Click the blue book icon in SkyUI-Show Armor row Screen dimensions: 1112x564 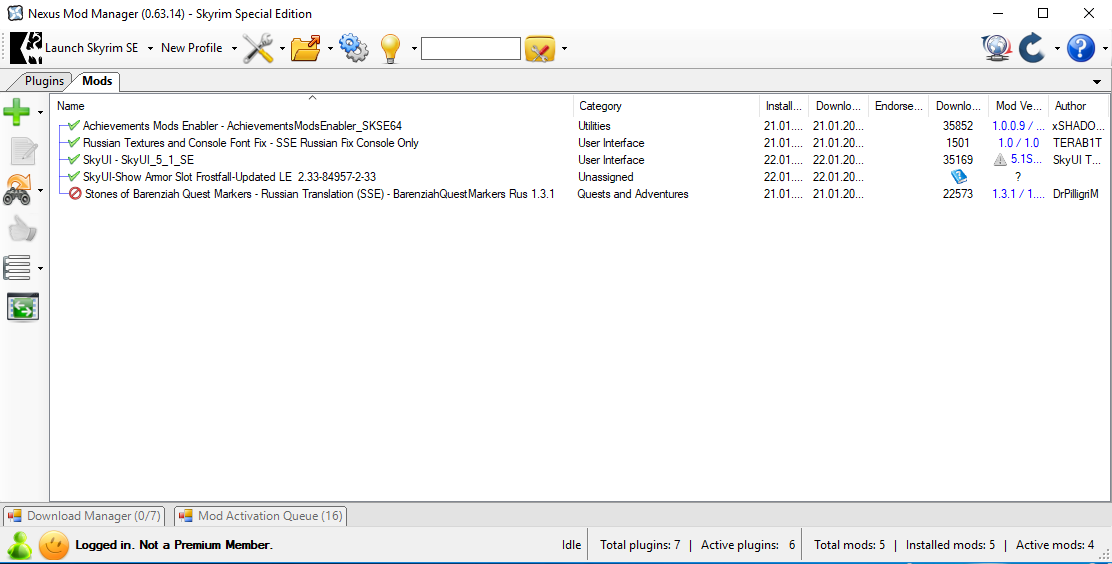coord(958,177)
